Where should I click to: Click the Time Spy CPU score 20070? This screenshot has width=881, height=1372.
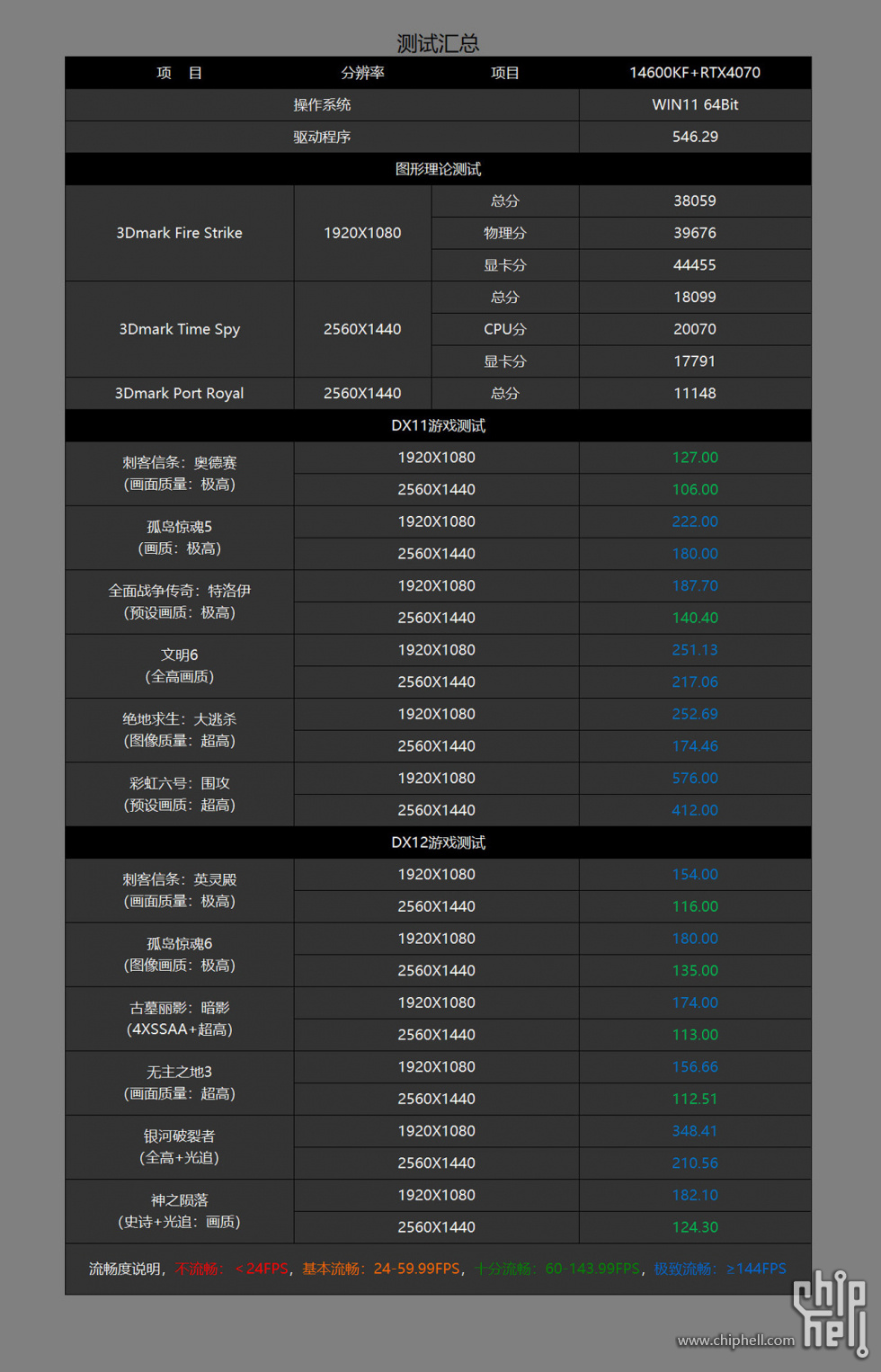pos(694,329)
